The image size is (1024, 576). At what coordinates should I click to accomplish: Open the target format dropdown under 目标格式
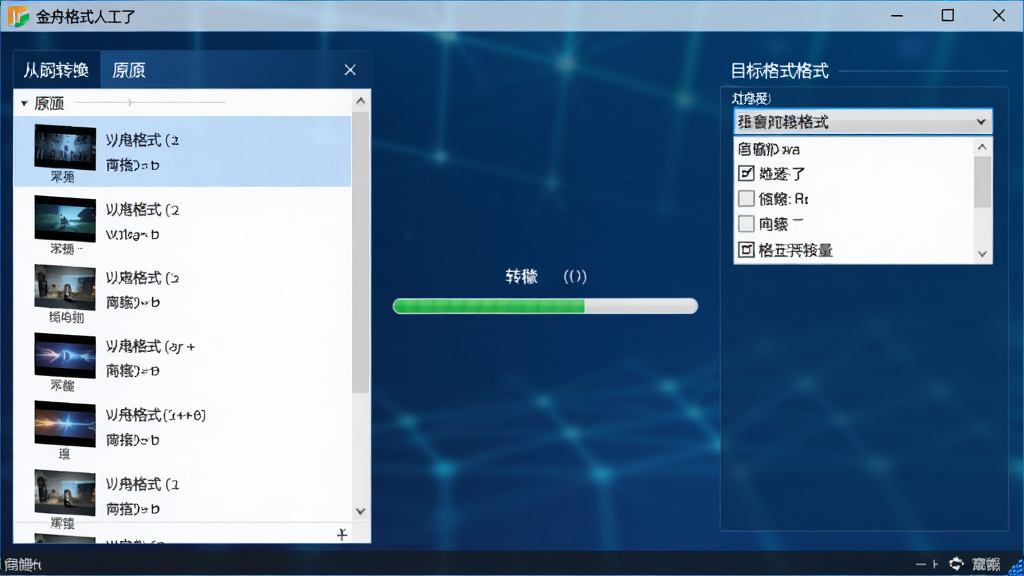point(863,122)
